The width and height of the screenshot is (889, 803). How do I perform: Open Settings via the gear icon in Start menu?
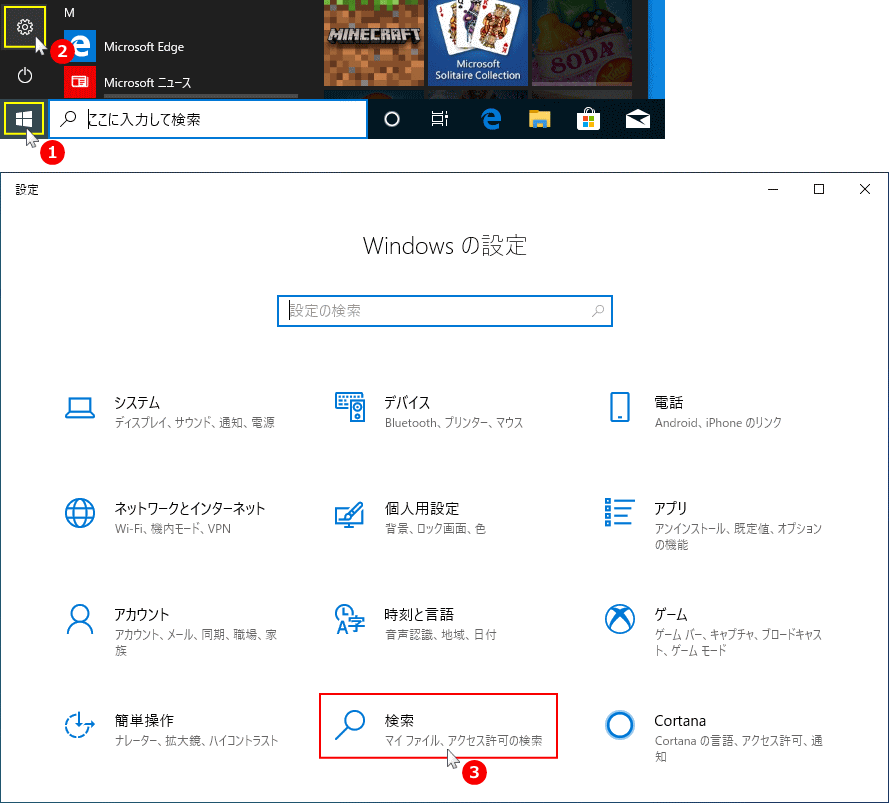pyautogui.click(x=24, y=27)
